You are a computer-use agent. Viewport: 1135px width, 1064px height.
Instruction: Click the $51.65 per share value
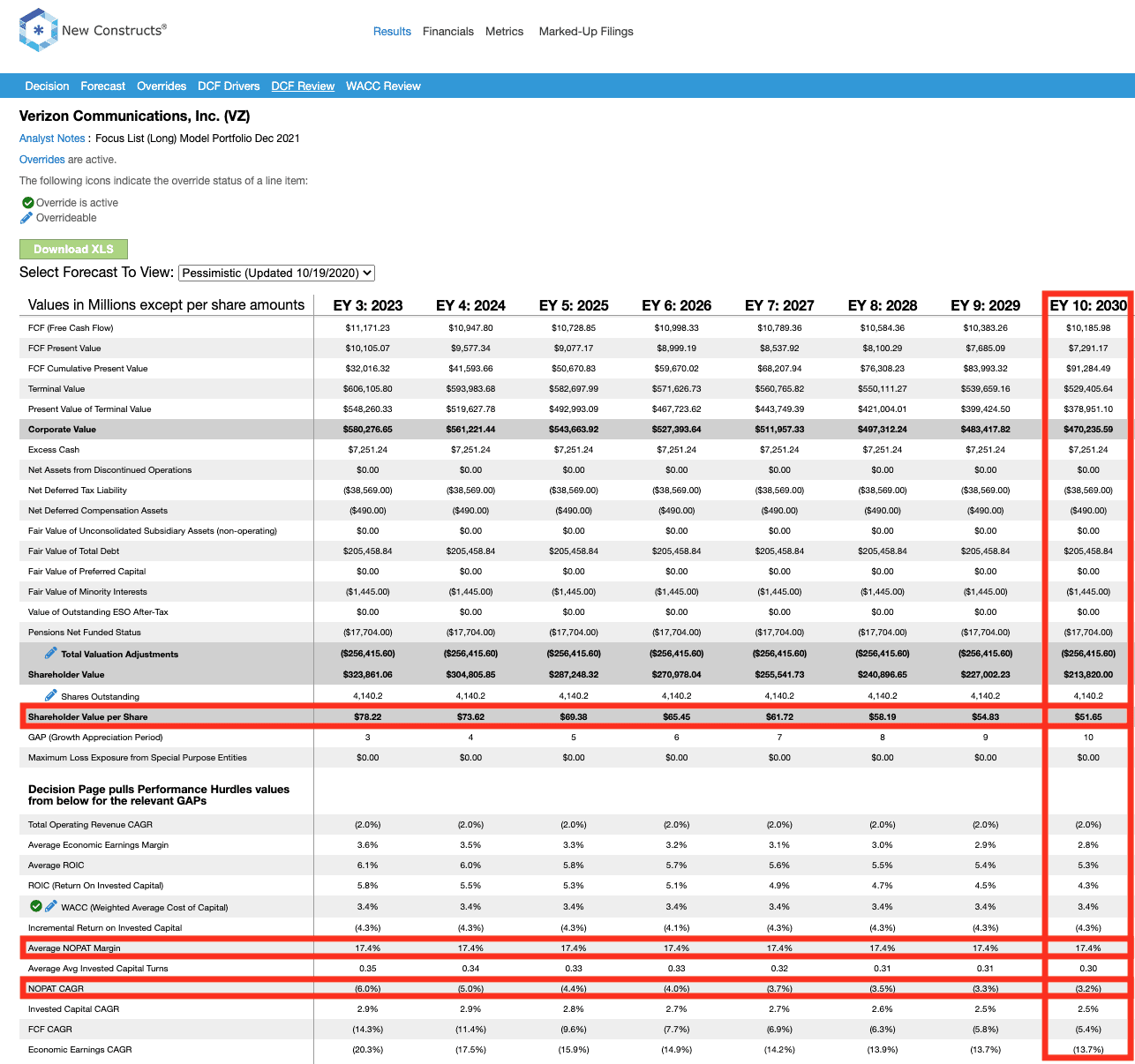[x=1088, y=716]
